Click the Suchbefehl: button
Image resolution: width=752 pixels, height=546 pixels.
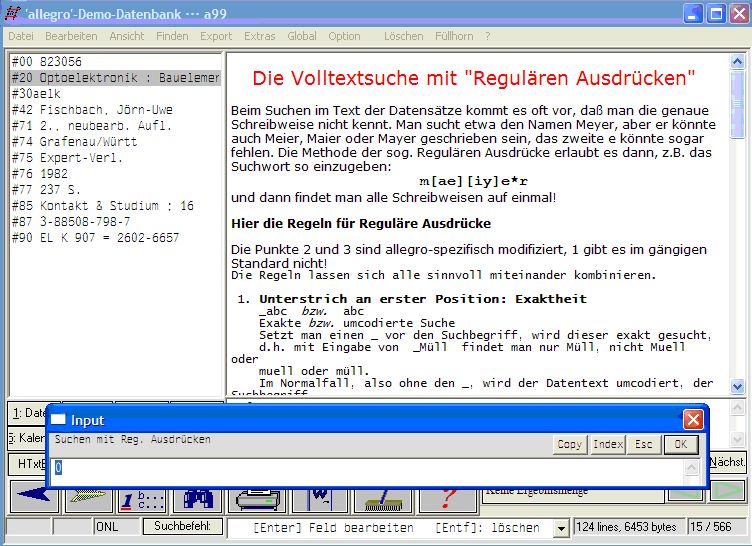(x=182, y=526)
